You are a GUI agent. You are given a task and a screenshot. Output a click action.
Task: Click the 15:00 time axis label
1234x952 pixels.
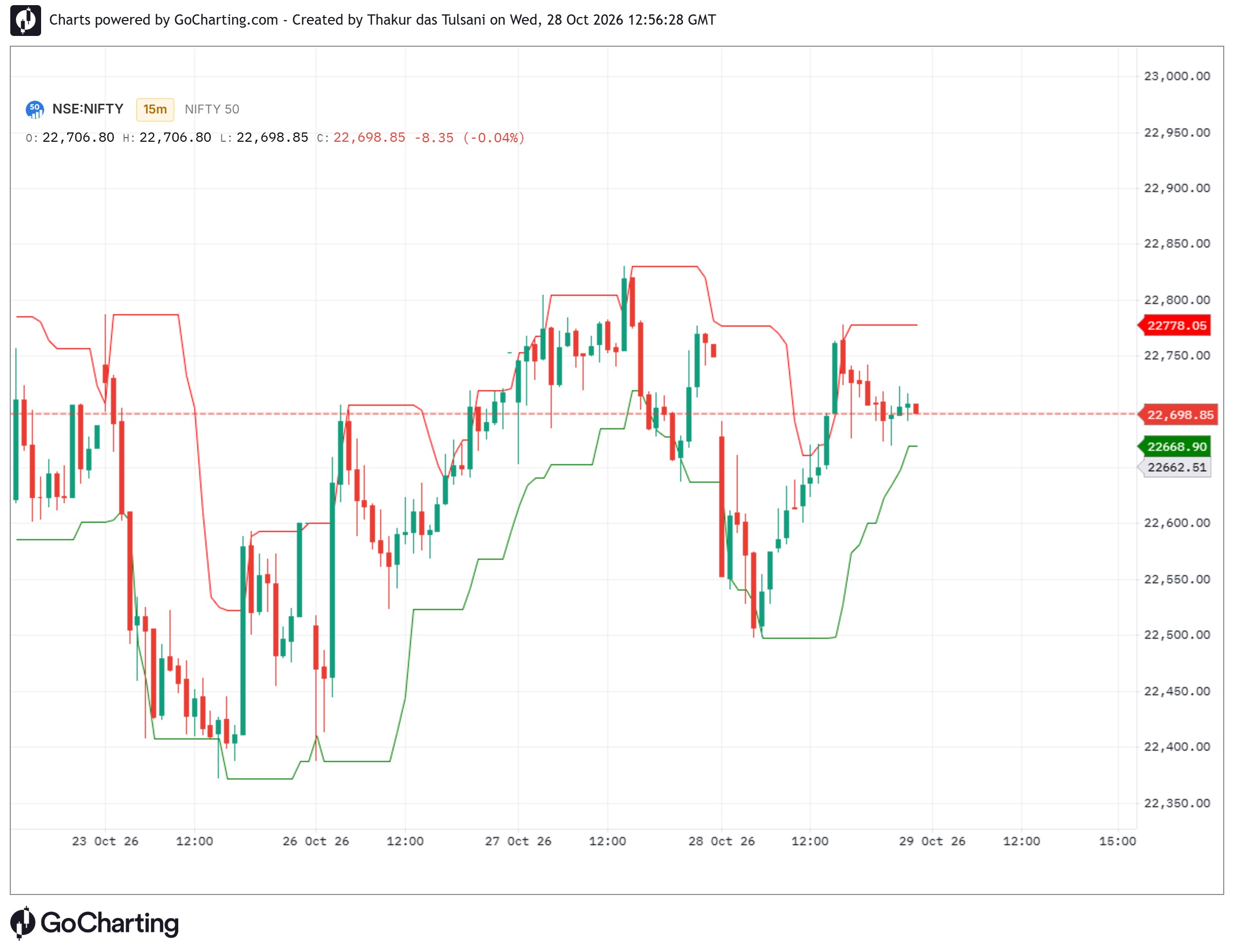[1117, 841]
